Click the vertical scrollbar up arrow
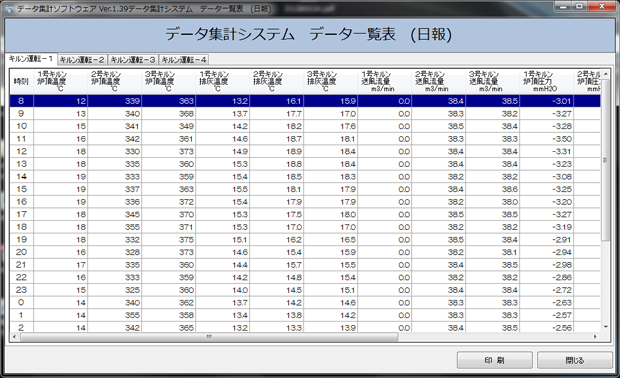 [x=605, y=74]
